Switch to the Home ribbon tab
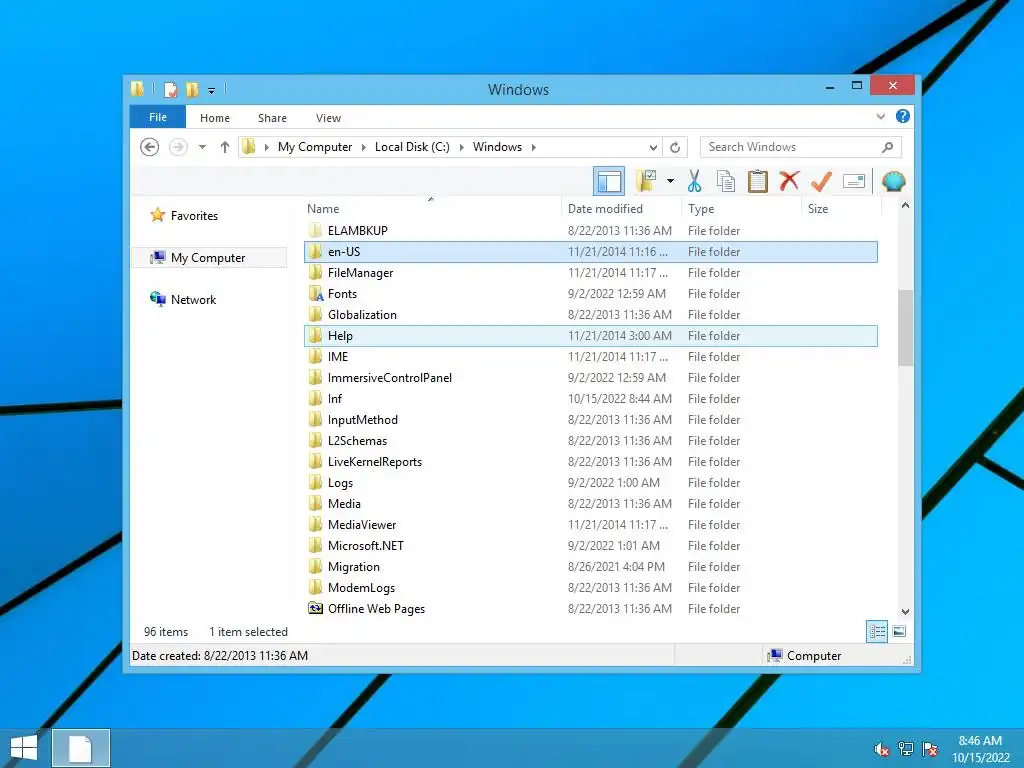 (215, 118)
